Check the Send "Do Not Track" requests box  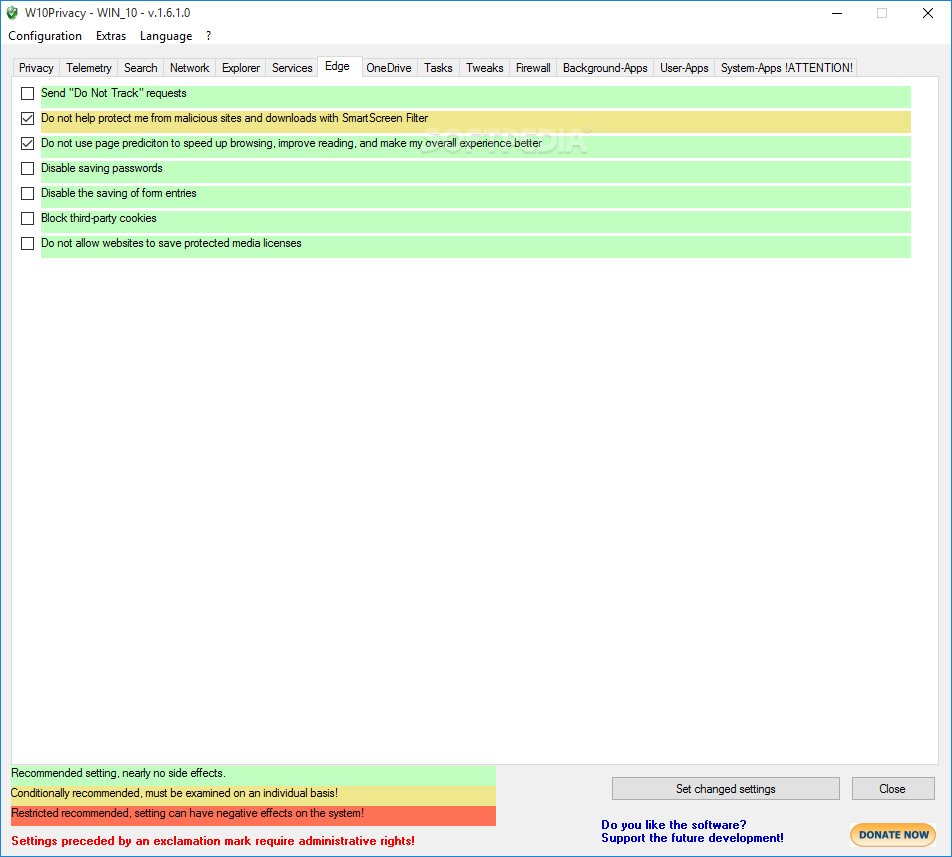pos(27,93)
